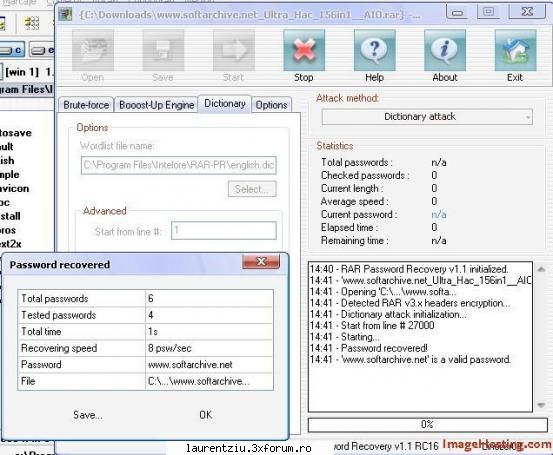Open the About info icon
The height and width of the screenshot is (455, 553).
click(445, 50)
